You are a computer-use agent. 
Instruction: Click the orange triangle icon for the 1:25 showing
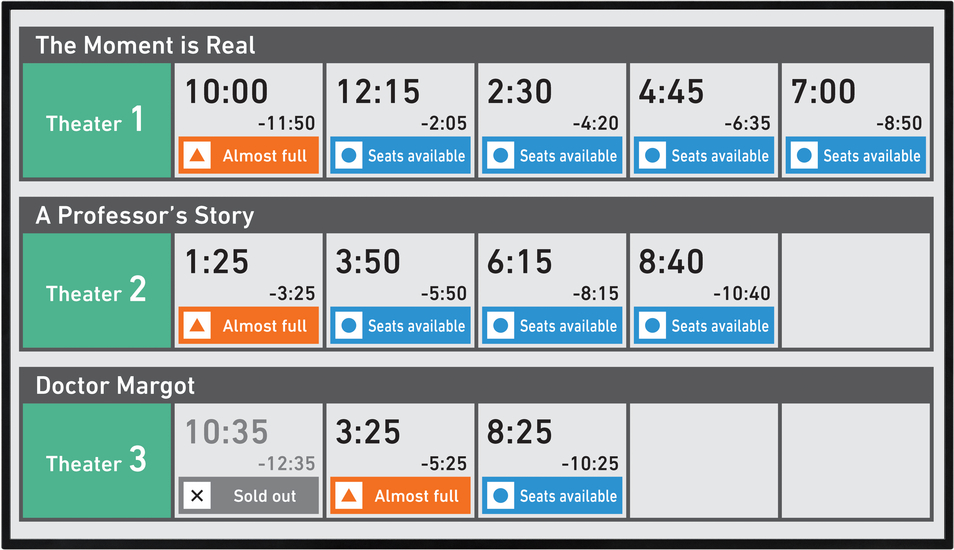point(197,326)
